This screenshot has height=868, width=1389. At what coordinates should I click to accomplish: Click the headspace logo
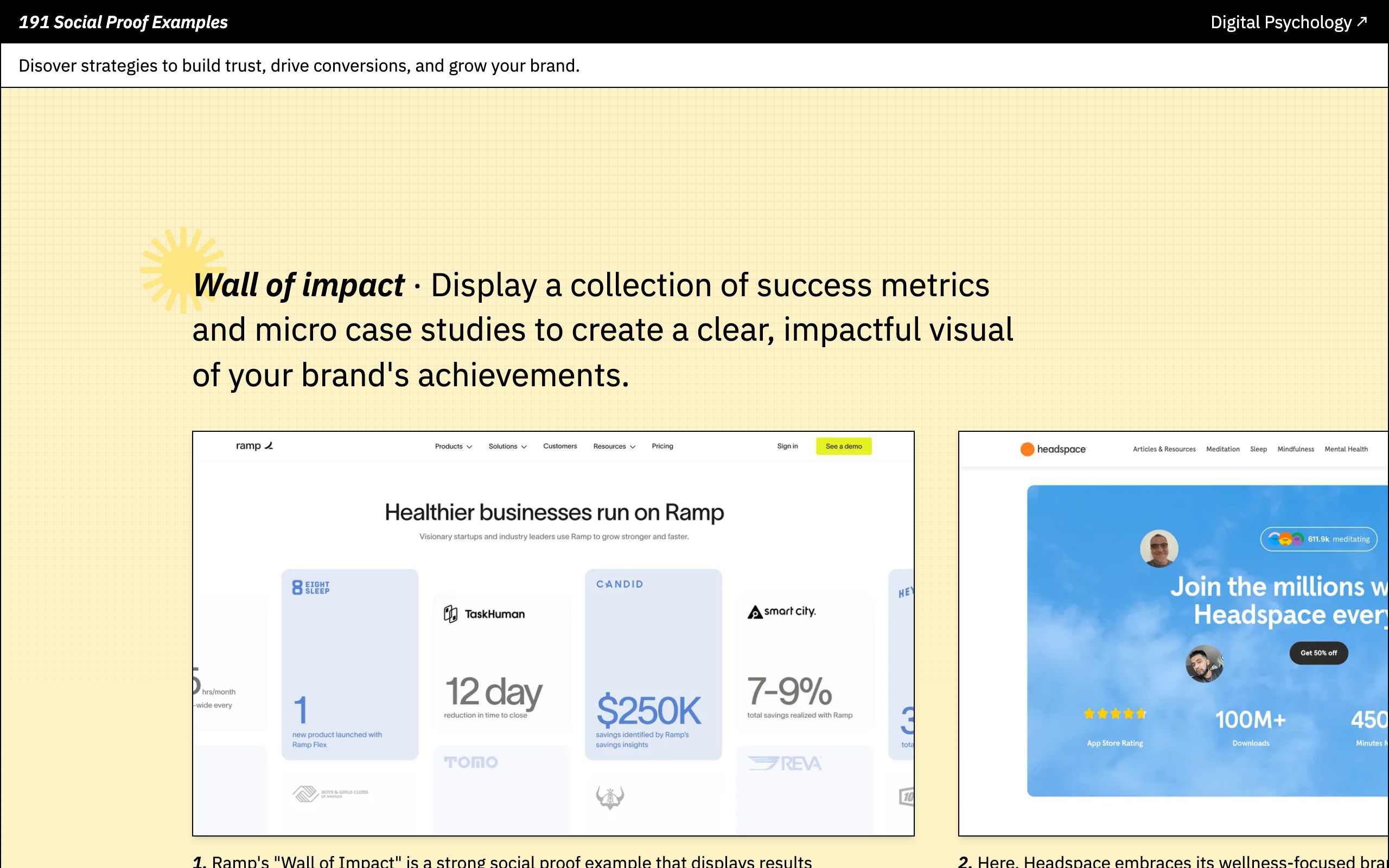pyautogui.click(x=1053, y=449)
